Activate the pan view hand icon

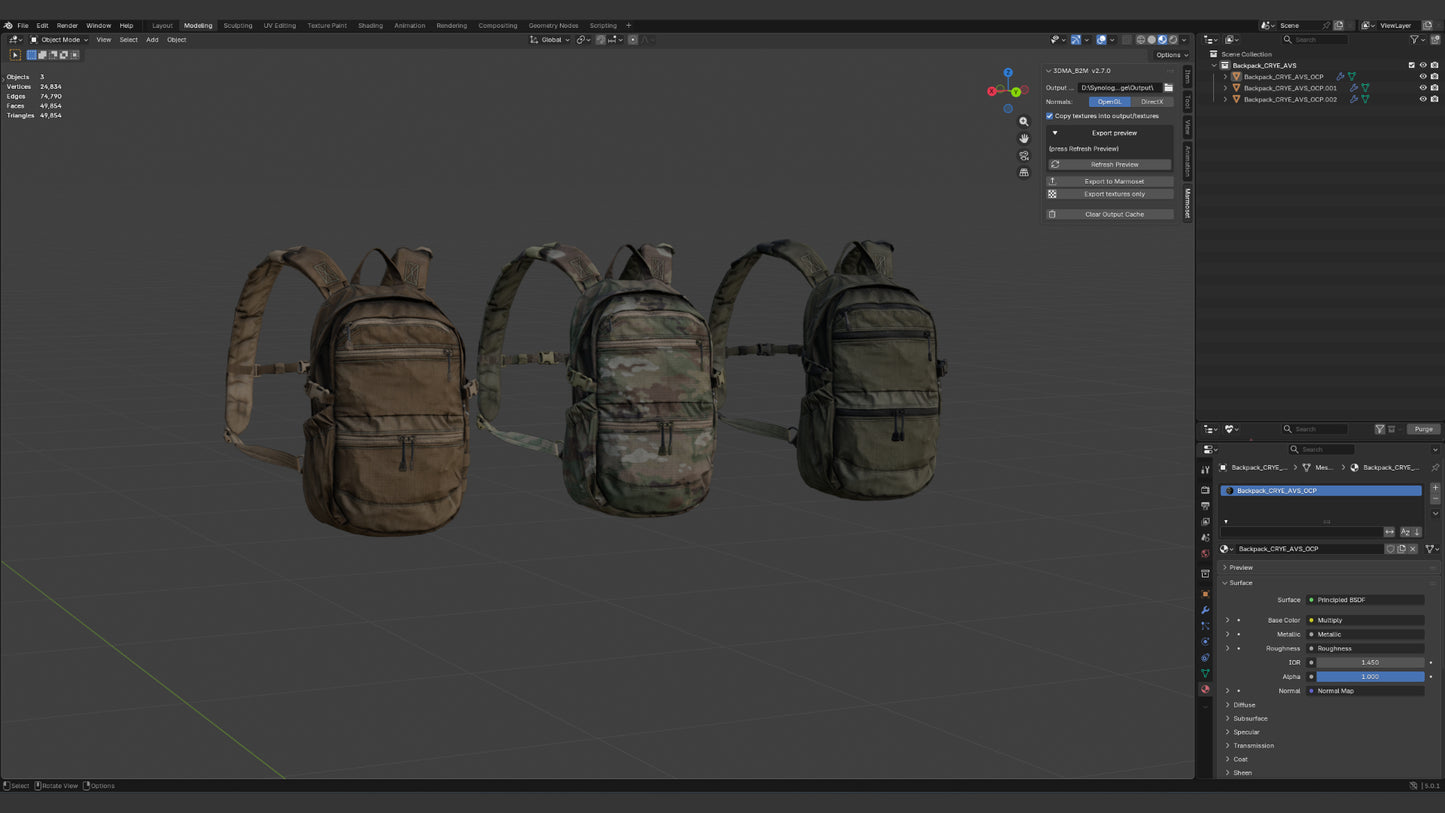point(1024,139)
